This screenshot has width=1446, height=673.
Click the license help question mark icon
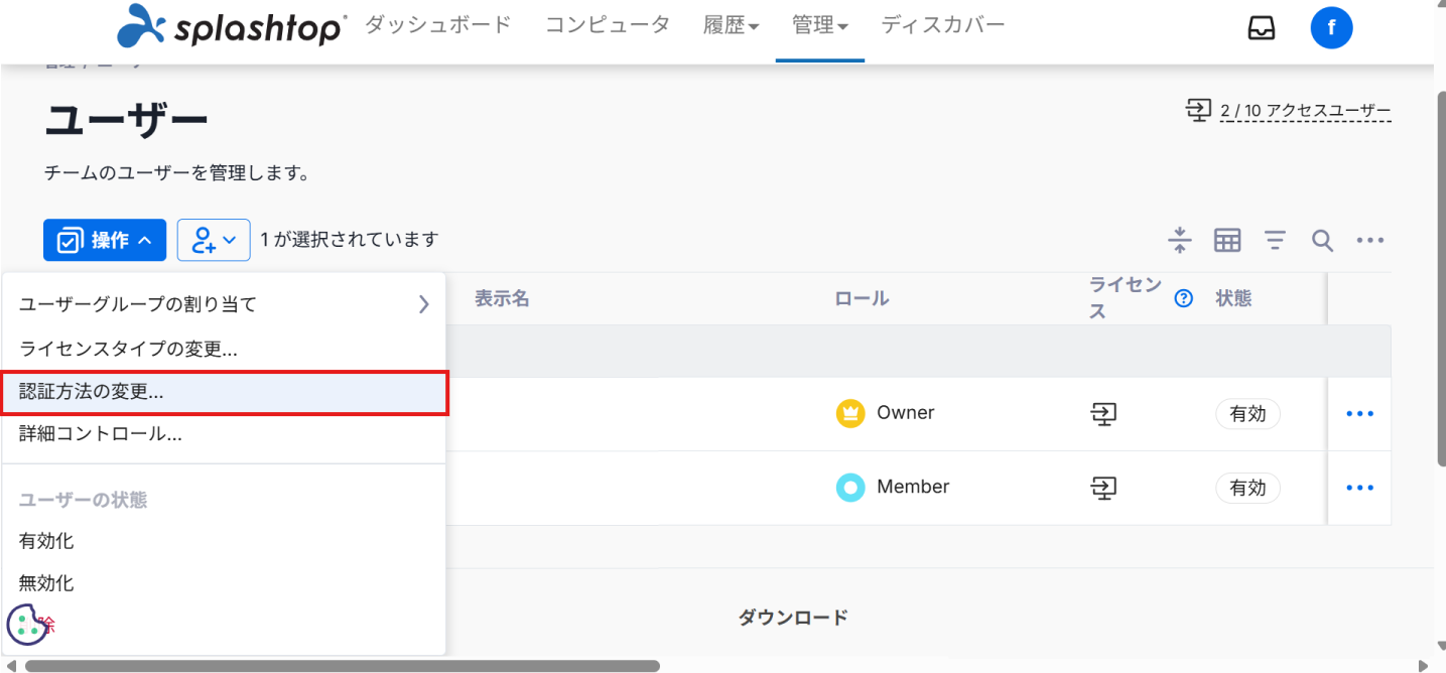[1184, 298]
